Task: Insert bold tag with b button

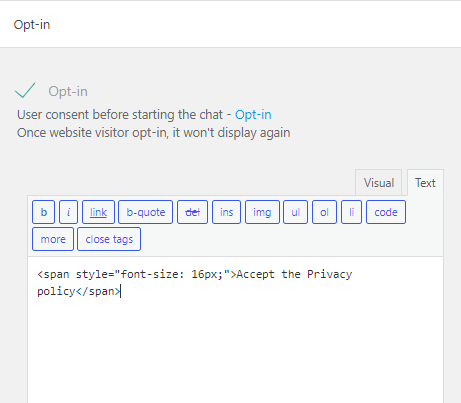Action: [44, 212]
